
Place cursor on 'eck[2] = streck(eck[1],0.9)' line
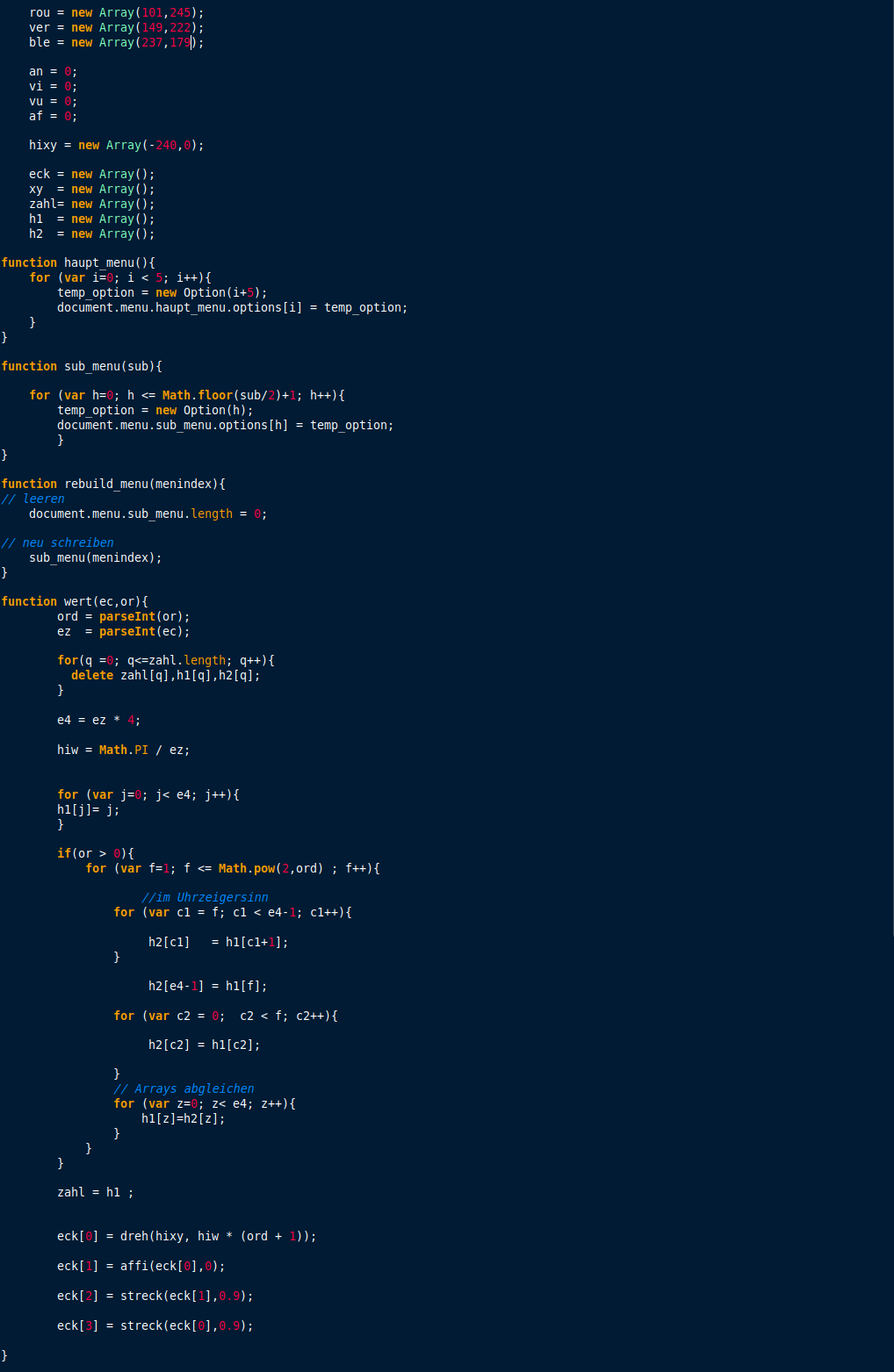[x=155, y=1296]
